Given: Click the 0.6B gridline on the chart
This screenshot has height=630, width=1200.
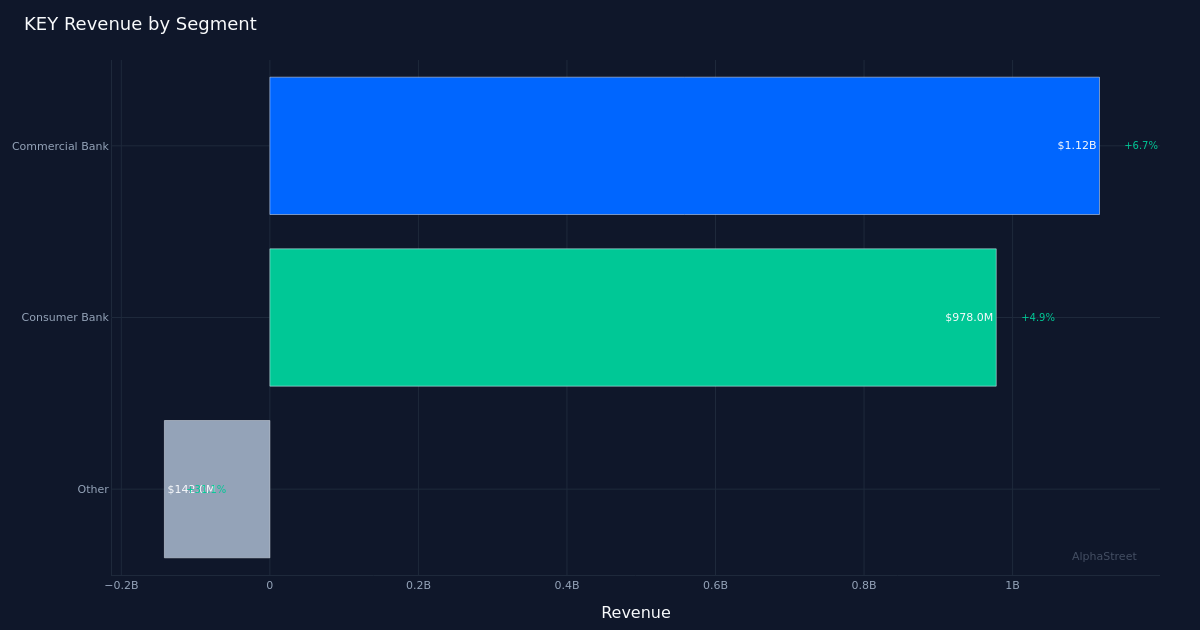Looking at the screenshot, I should 715,450.
